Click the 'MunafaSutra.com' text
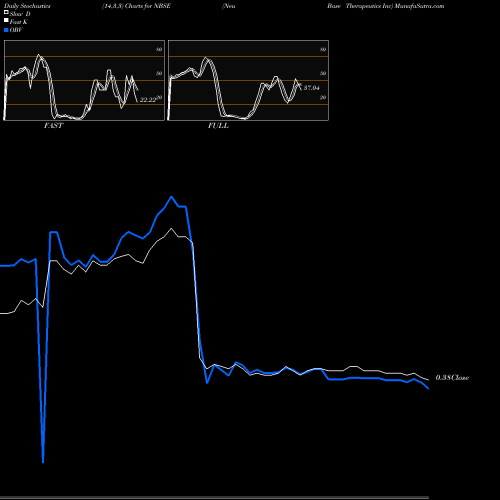Image resolution: width=500 pixels, height=500 pixels. 419,6
